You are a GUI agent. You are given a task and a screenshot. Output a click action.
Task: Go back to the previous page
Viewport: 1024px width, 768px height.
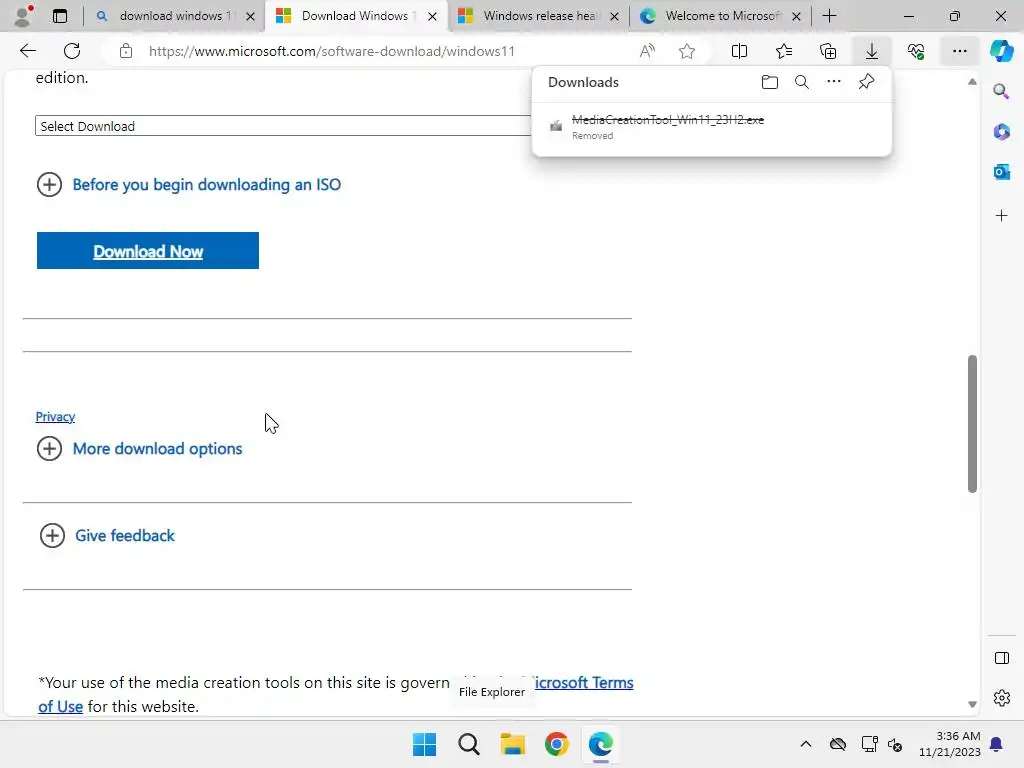27,51
